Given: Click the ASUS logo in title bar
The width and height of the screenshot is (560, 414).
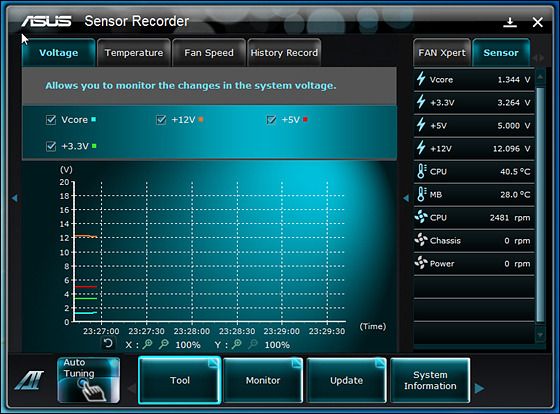Looking at the screenshot, I should tap(46, 21).
